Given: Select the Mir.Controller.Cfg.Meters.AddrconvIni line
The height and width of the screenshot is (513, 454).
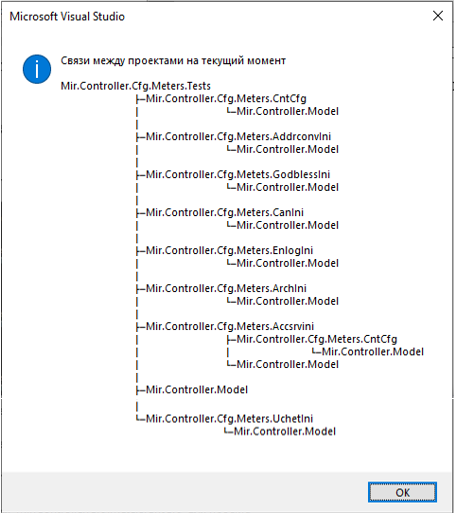Looking at the screenshot, I should point(238,137).
